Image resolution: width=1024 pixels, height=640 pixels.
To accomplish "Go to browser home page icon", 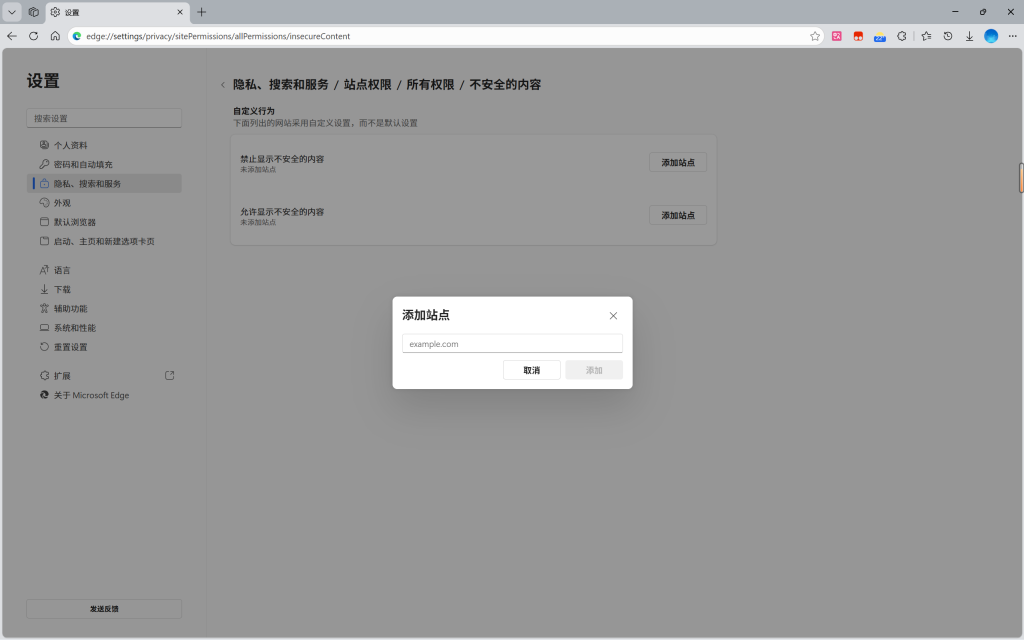I will click(55, 36).
